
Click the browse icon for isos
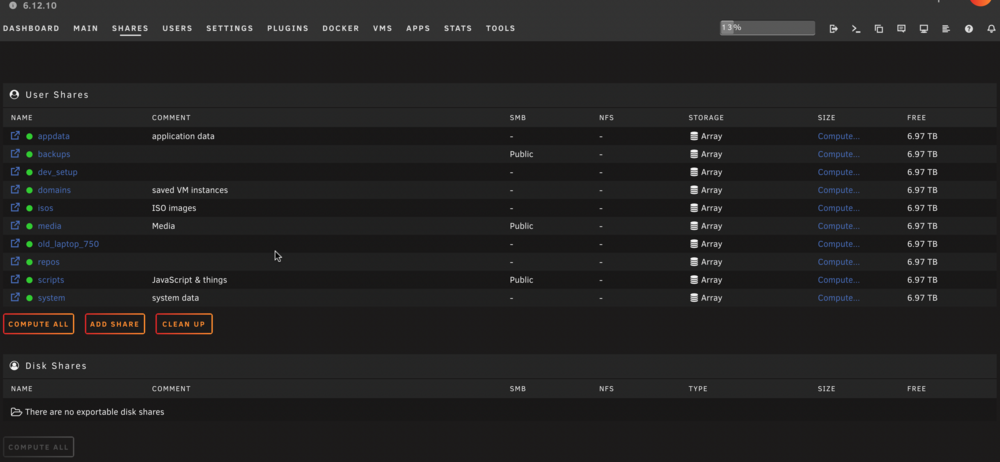click(x=15, y=207)
